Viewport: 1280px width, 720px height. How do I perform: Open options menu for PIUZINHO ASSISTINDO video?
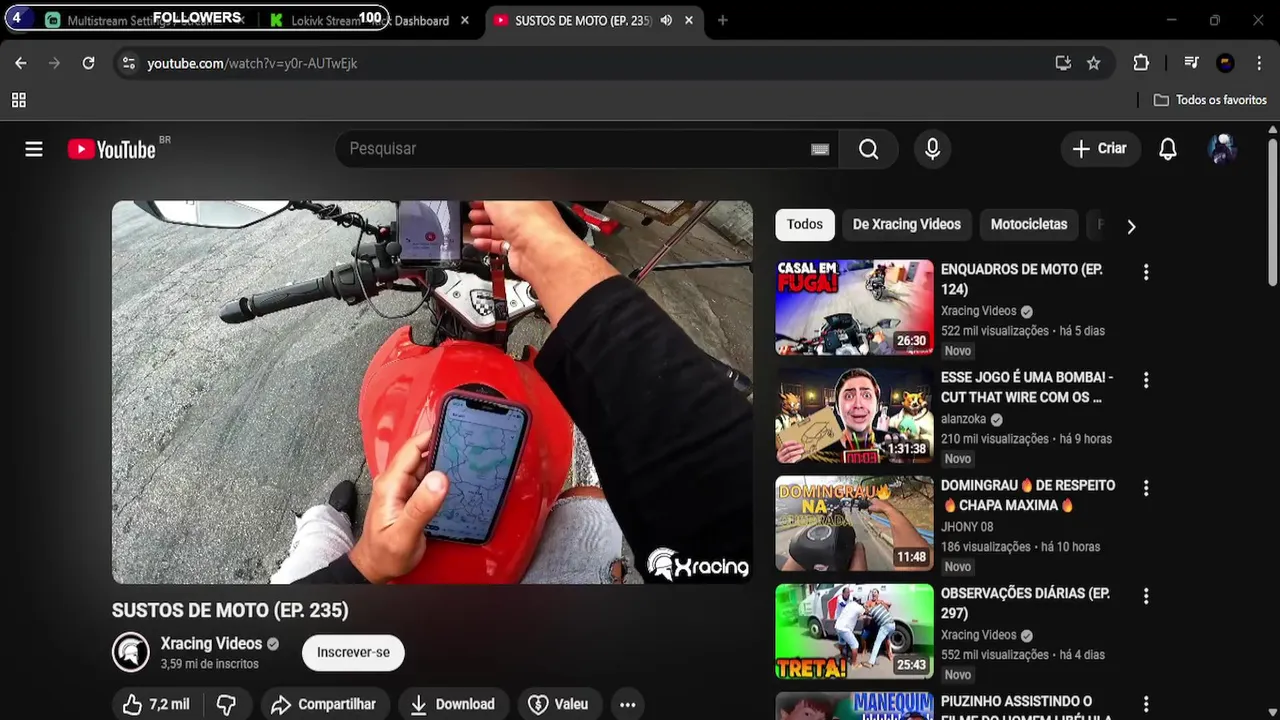[x=1146, y=704]
